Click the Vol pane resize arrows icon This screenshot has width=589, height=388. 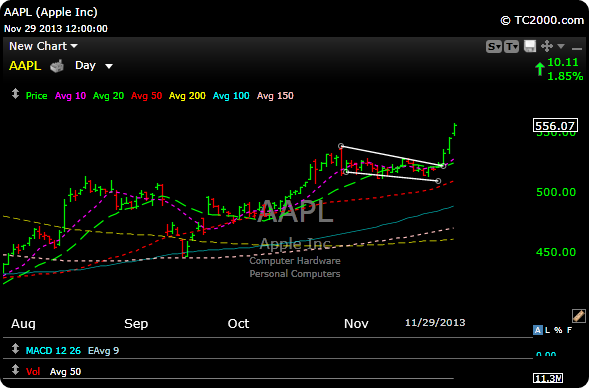(x=15, y=370)
